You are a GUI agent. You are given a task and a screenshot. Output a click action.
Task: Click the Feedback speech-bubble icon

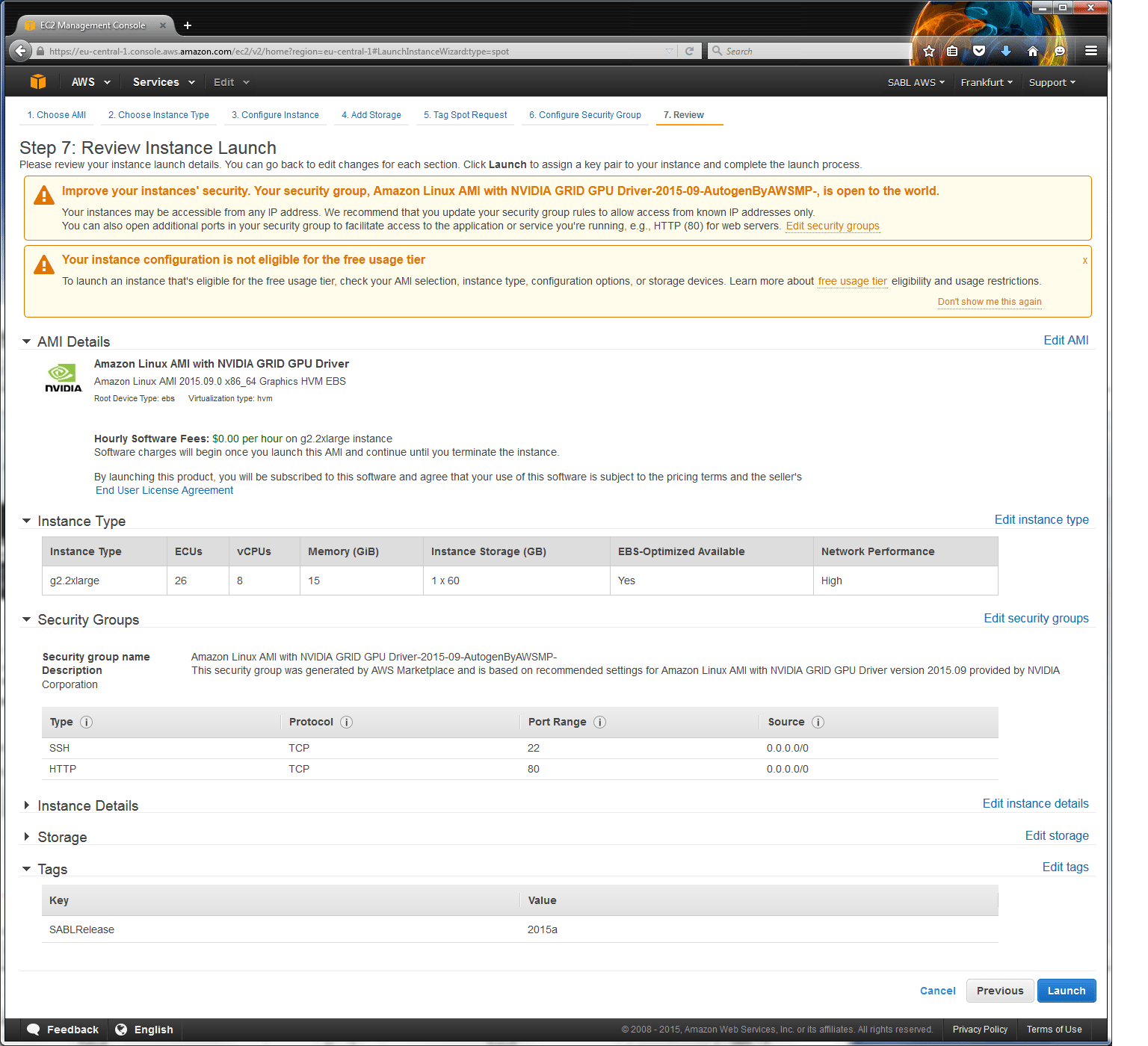pyautogui.click(x=33, y=1029)
